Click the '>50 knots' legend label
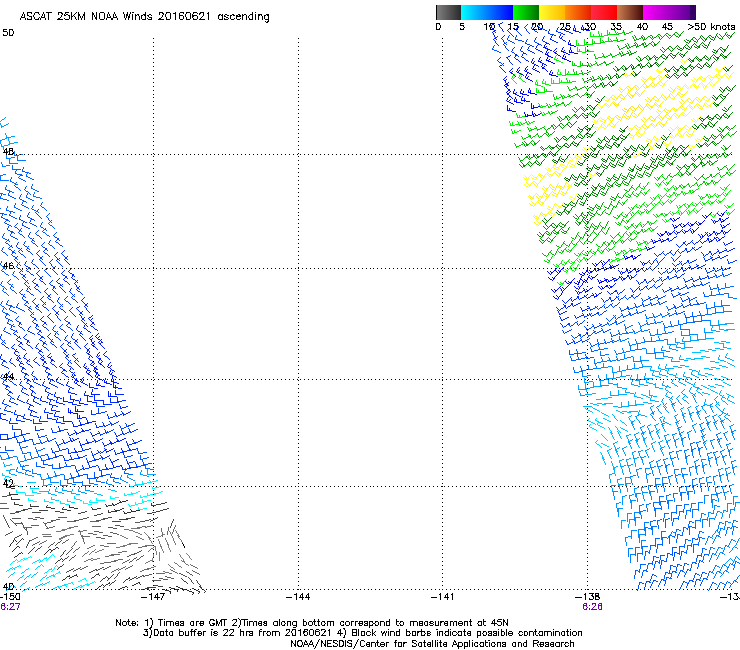Image resolution: width=740 pixels, height=650 pixels. [x=711, y=27]
